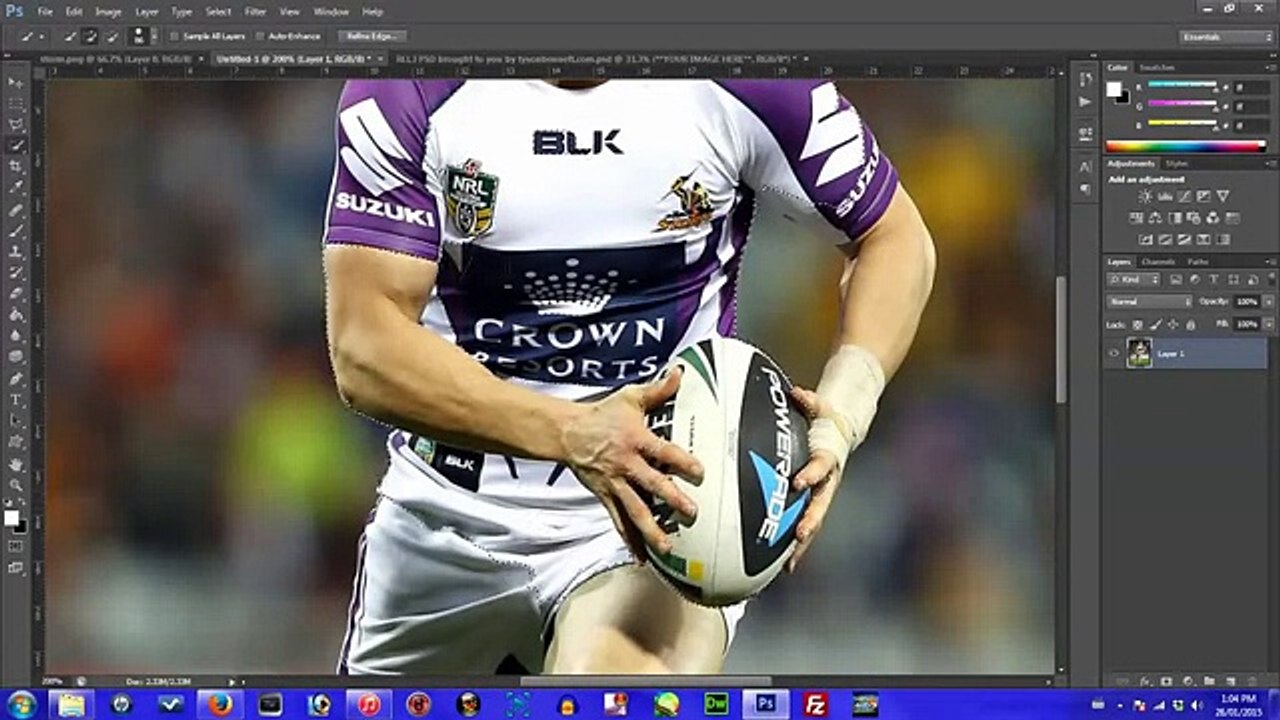The height and width of the screenshot is (720, 1280).
Task: Choose New Selection mode in options bar
Action: coord(71,36)
